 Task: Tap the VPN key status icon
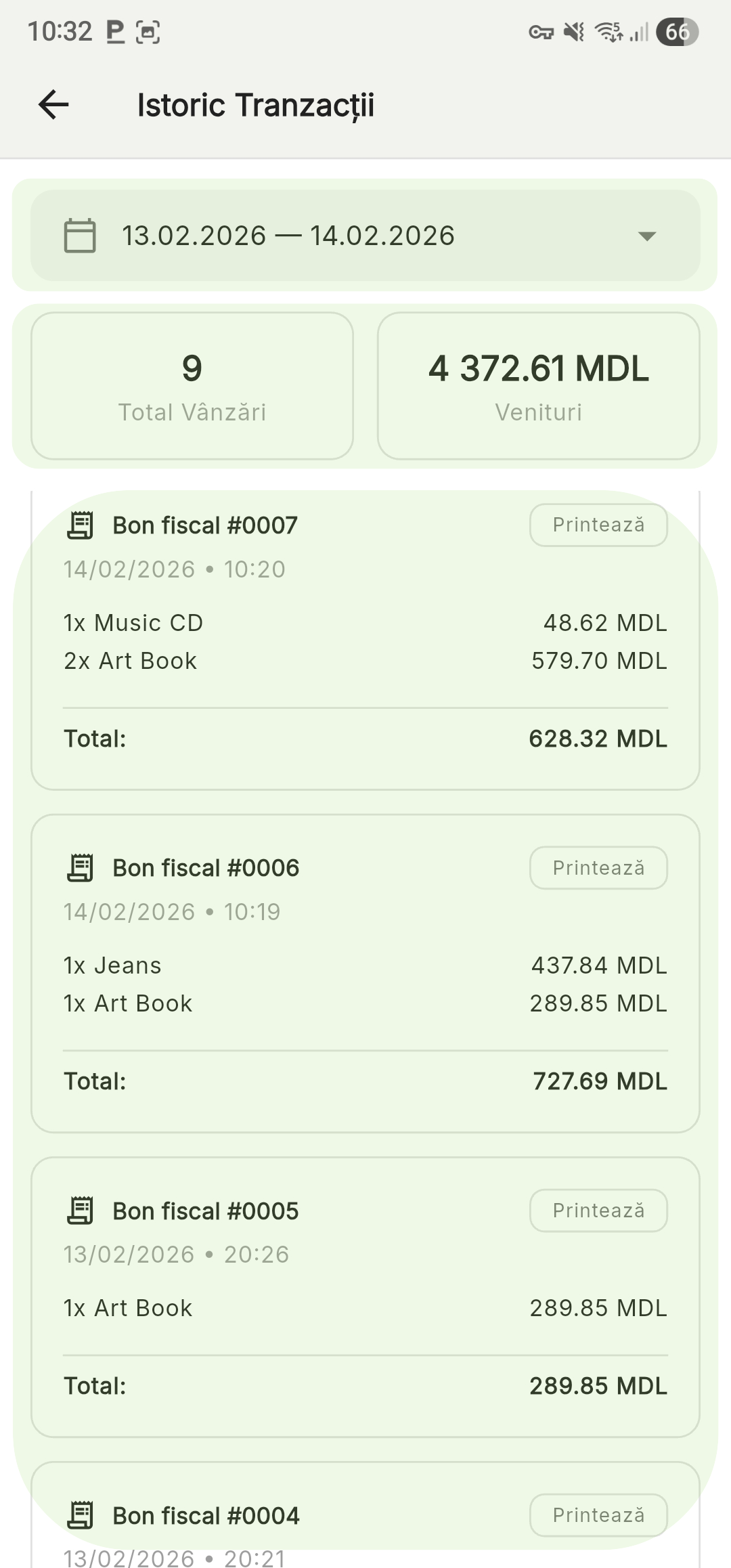541,32
